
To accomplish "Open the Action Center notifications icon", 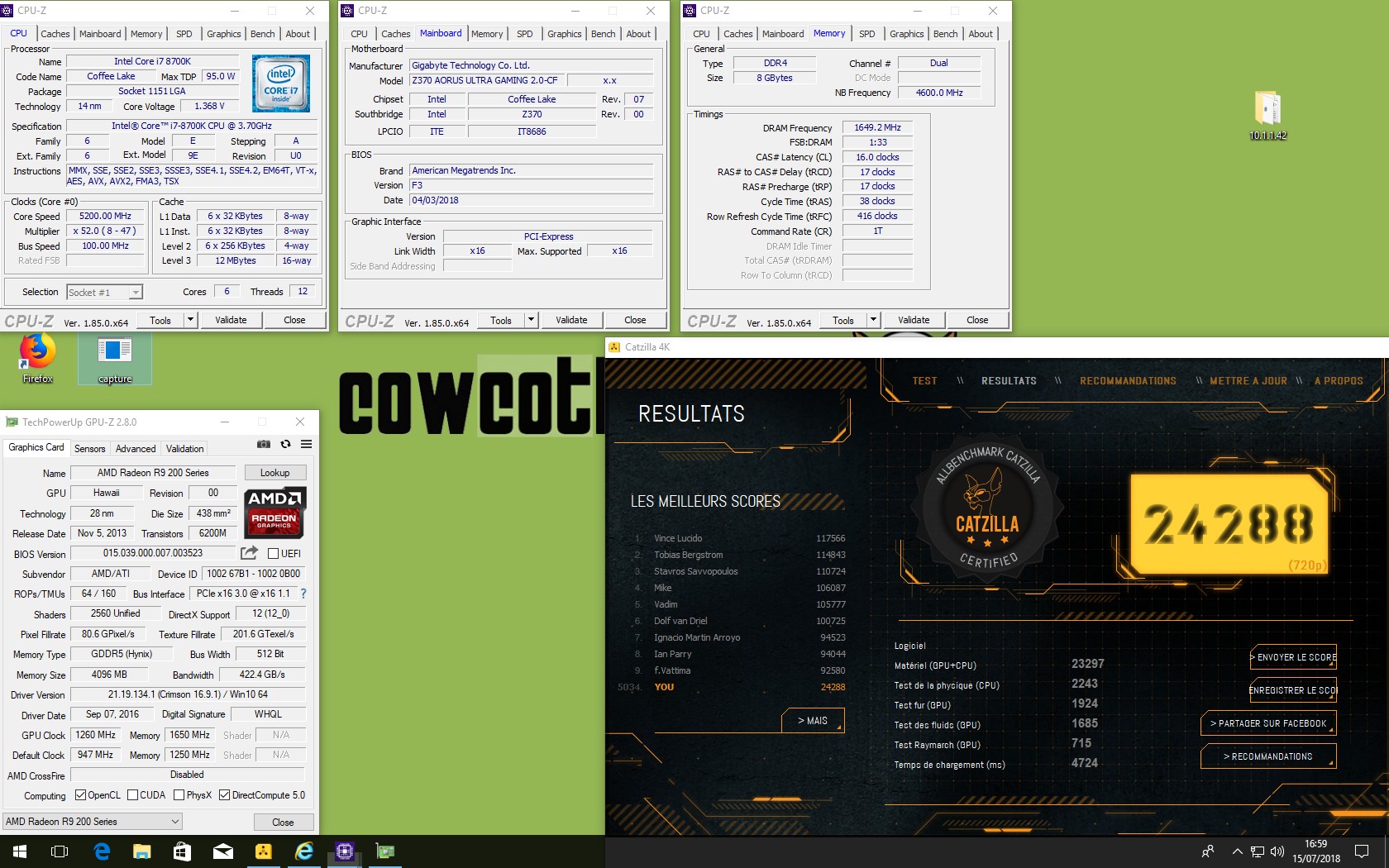I will pyautogui.click(x=1362, y=851).
